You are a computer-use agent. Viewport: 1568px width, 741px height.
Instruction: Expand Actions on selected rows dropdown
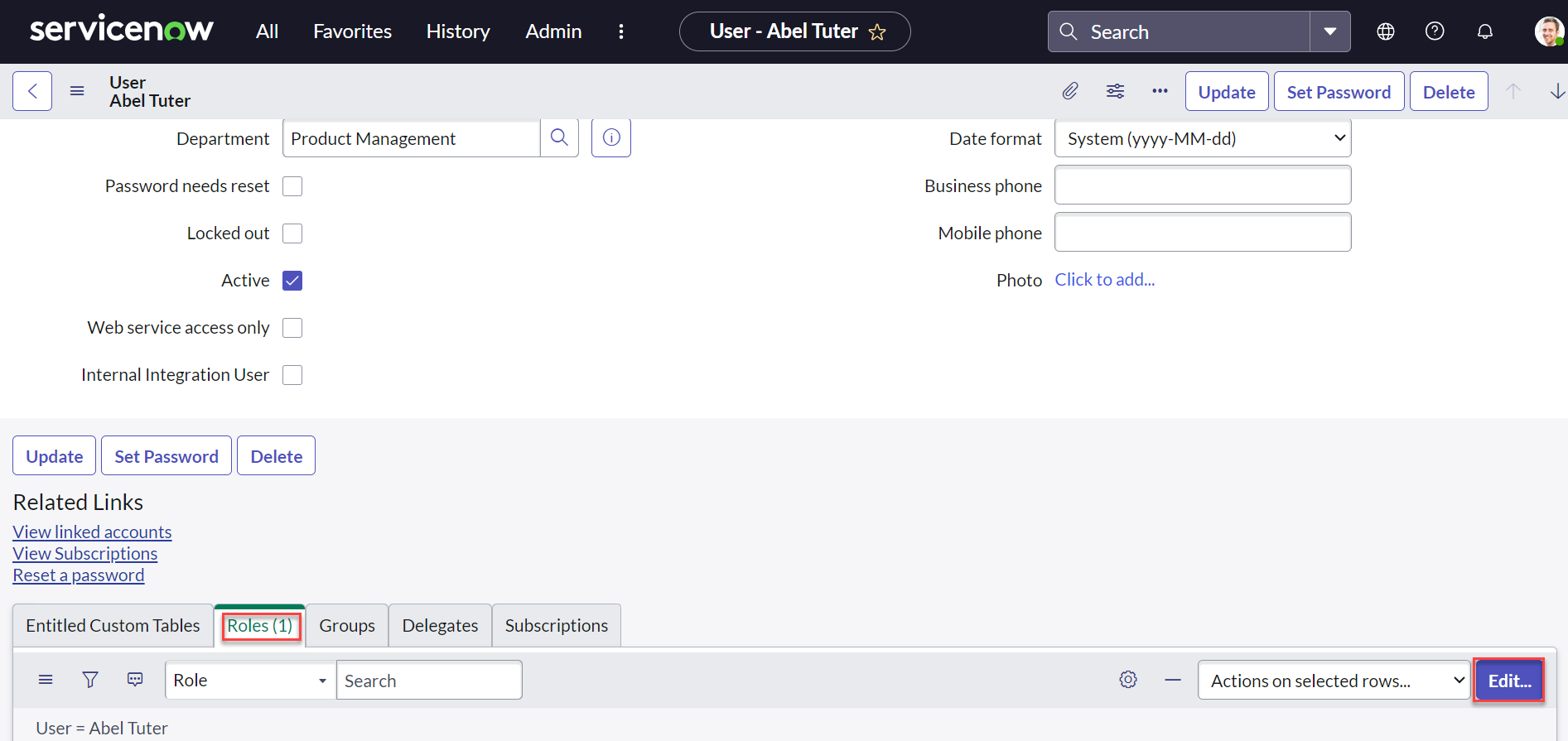tap(1333, 681)
